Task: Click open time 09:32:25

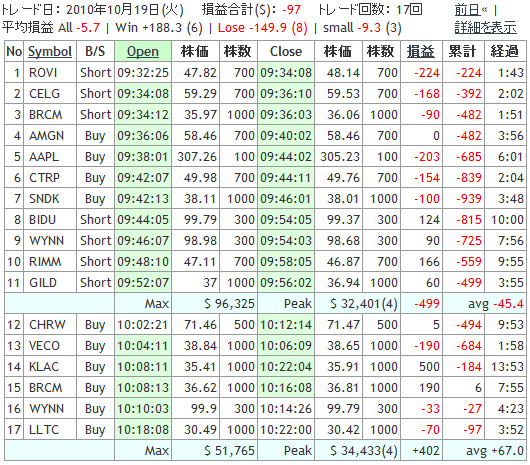Action: point(143,73)
